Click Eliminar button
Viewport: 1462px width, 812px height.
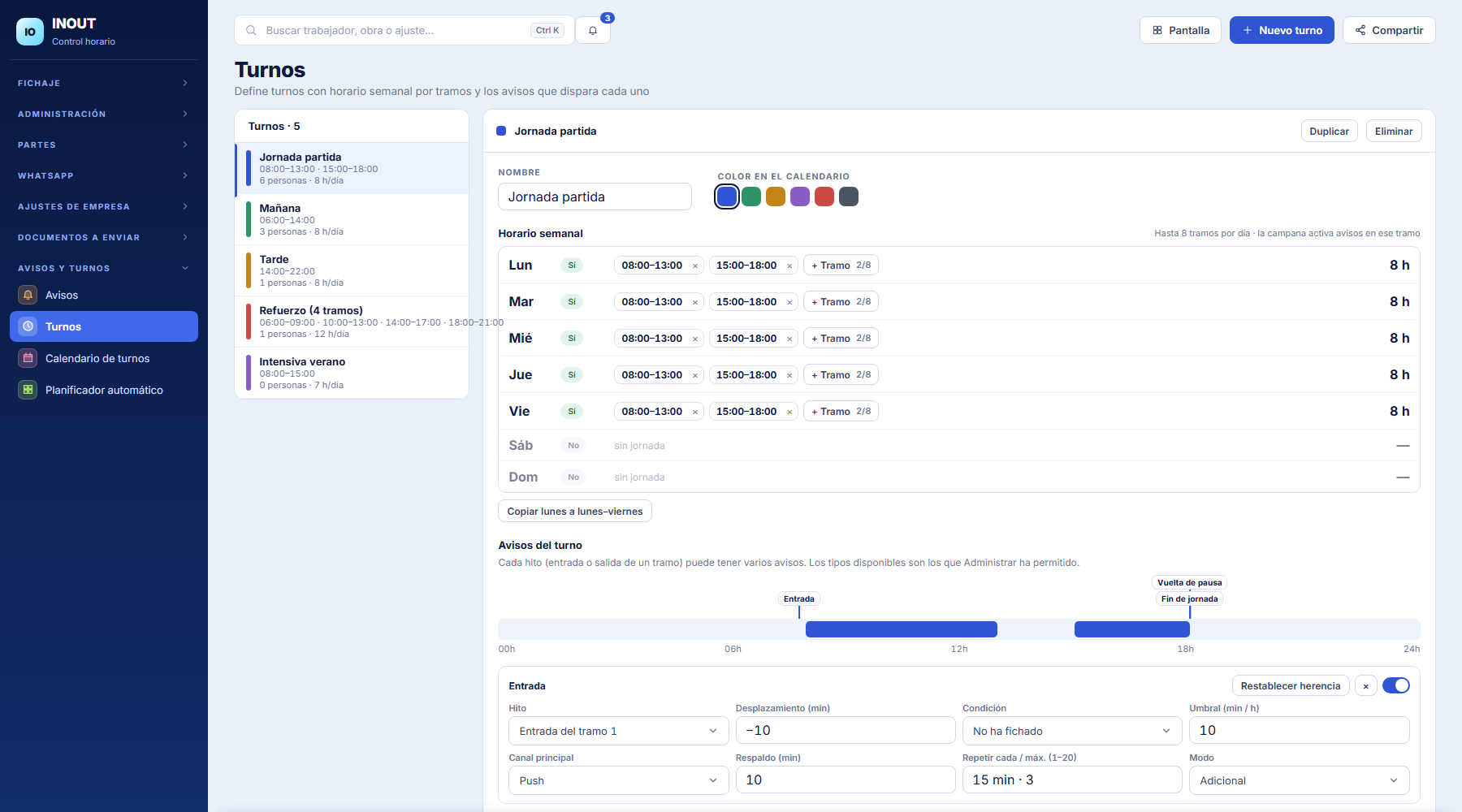tap(1394, 131)
